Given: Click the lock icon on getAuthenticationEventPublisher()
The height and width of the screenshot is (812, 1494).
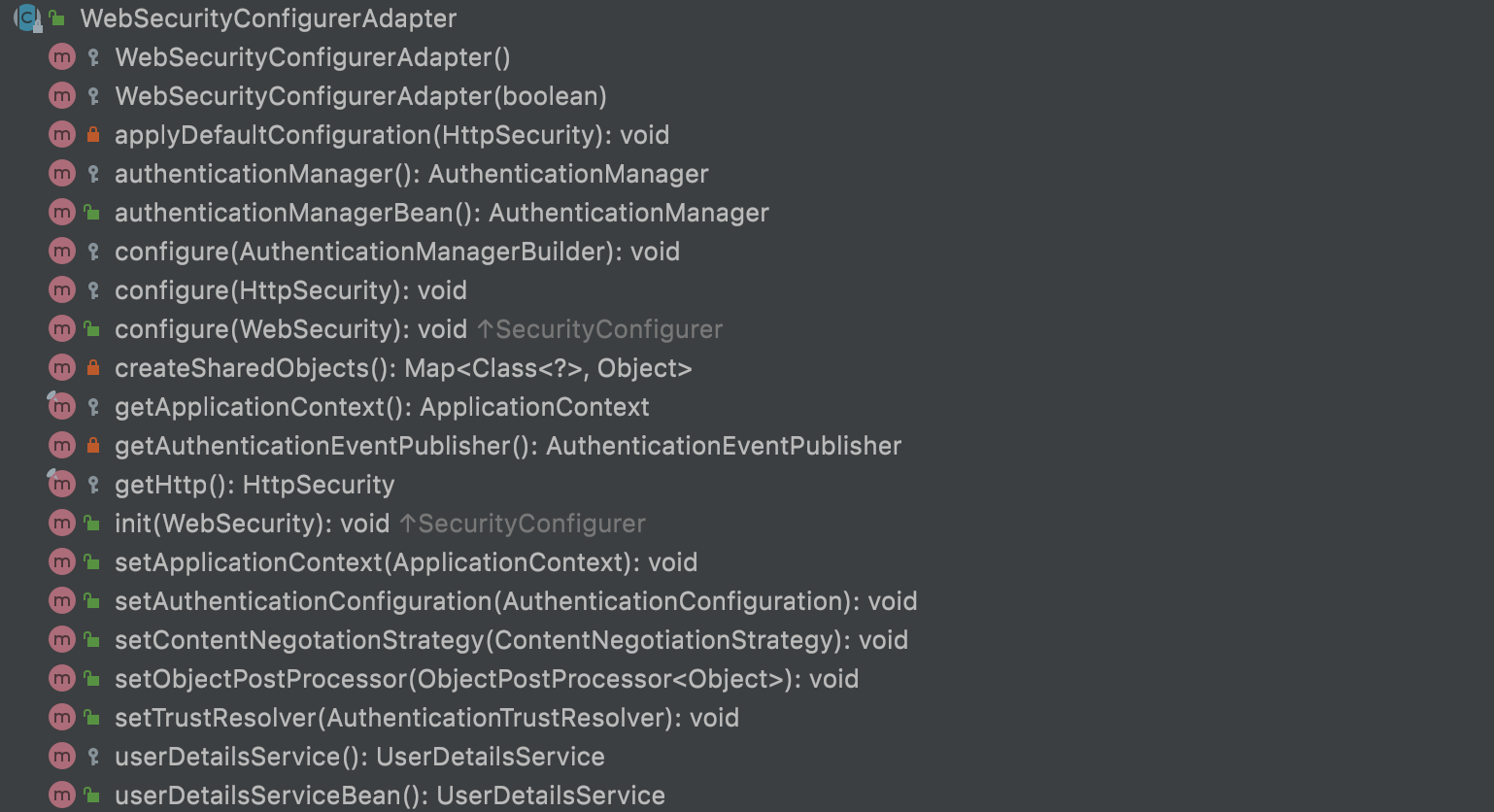Looking at the screenshot, I should (93, 446).
